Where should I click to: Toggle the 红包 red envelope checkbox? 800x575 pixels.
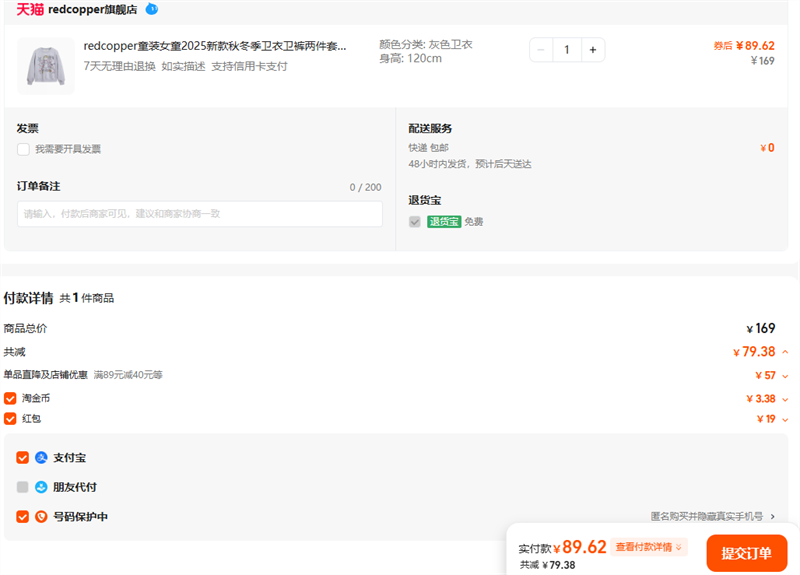[x=10, y=419]
